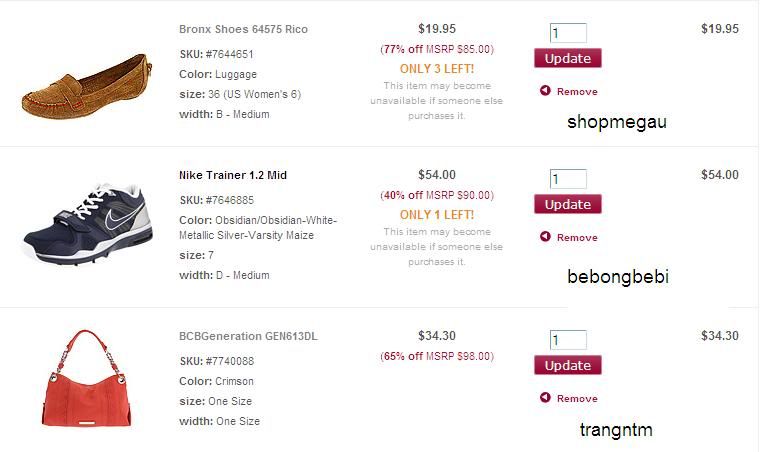
Task: Update quantity for Nike Trainer 1.2 Mid
Action: (568, 204)
